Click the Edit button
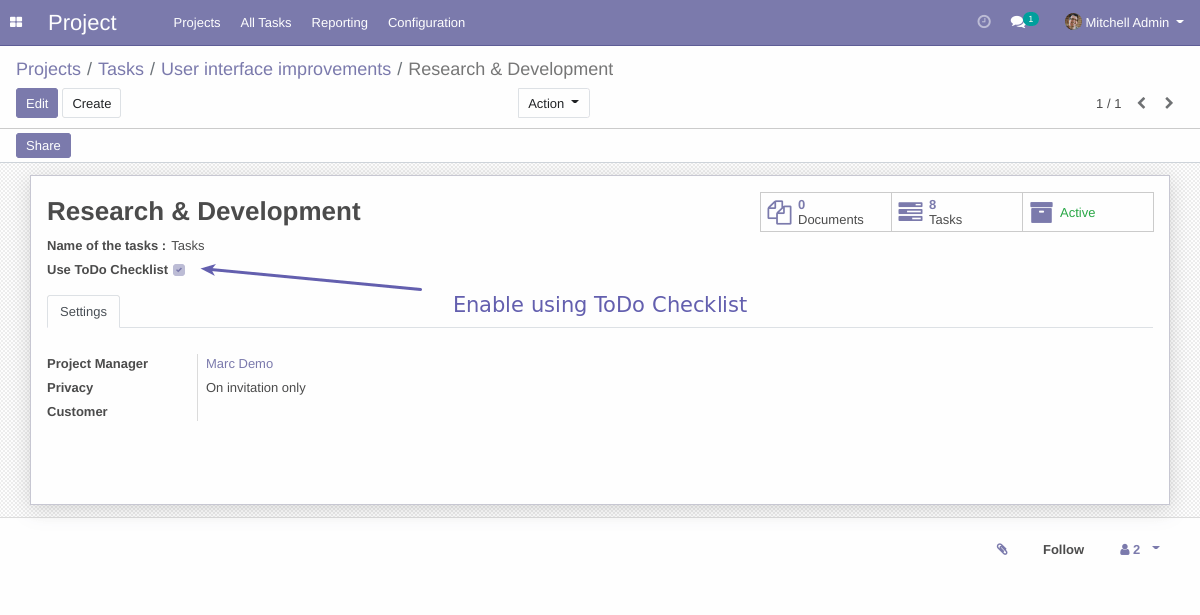The image size is (1200, 615). point(36,102)
